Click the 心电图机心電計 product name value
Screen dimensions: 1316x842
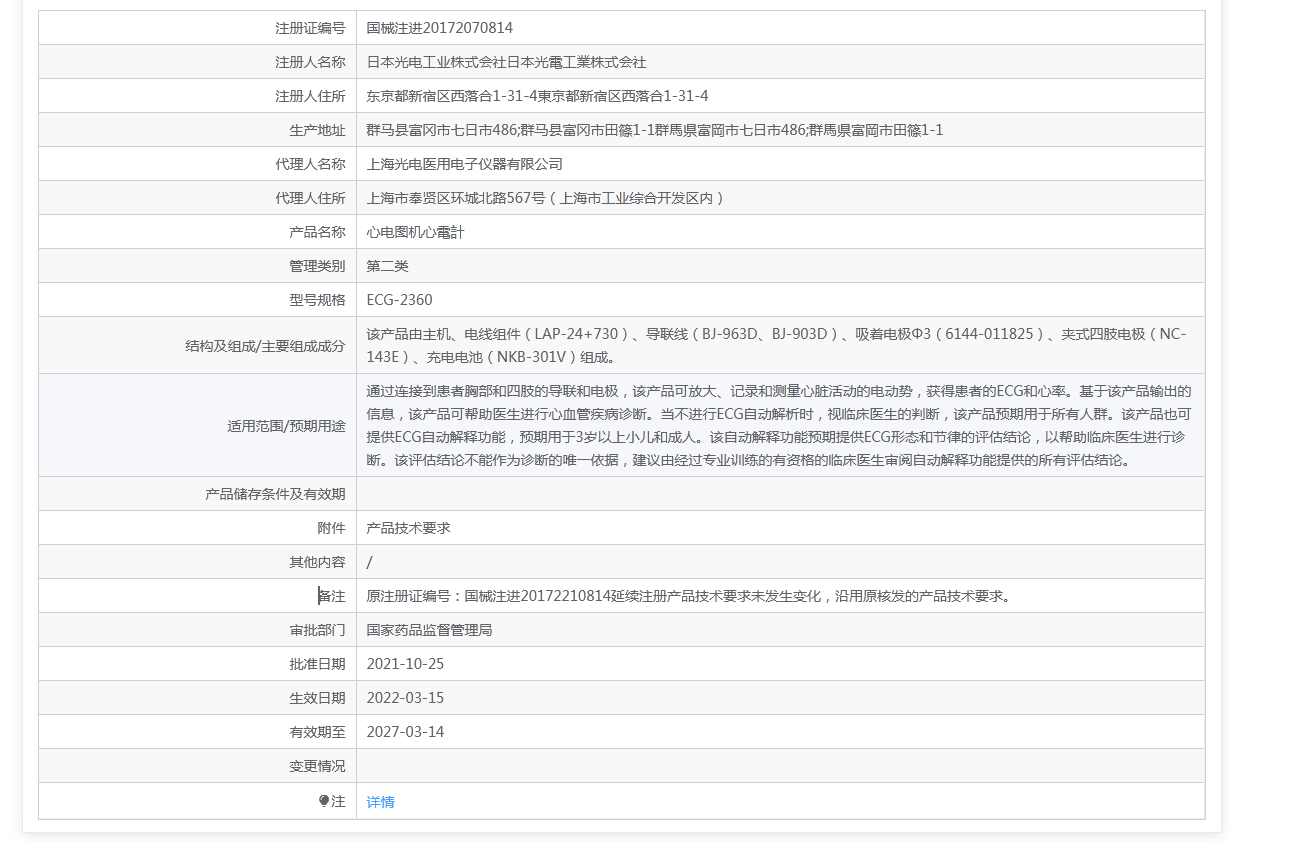(x=416, y=232)
